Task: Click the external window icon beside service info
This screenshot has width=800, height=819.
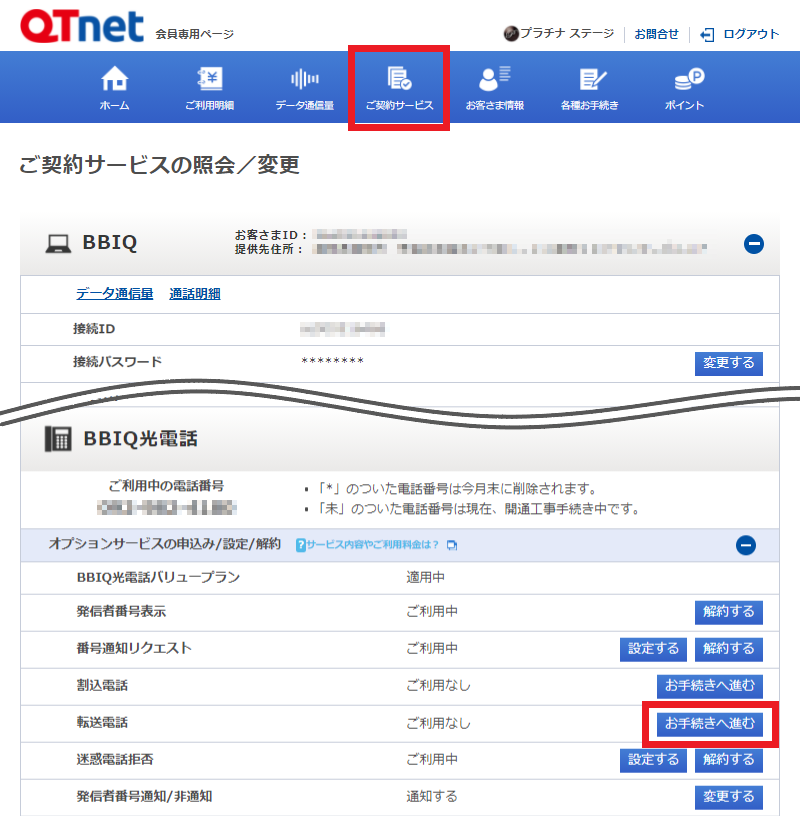Action: (452, 545)
